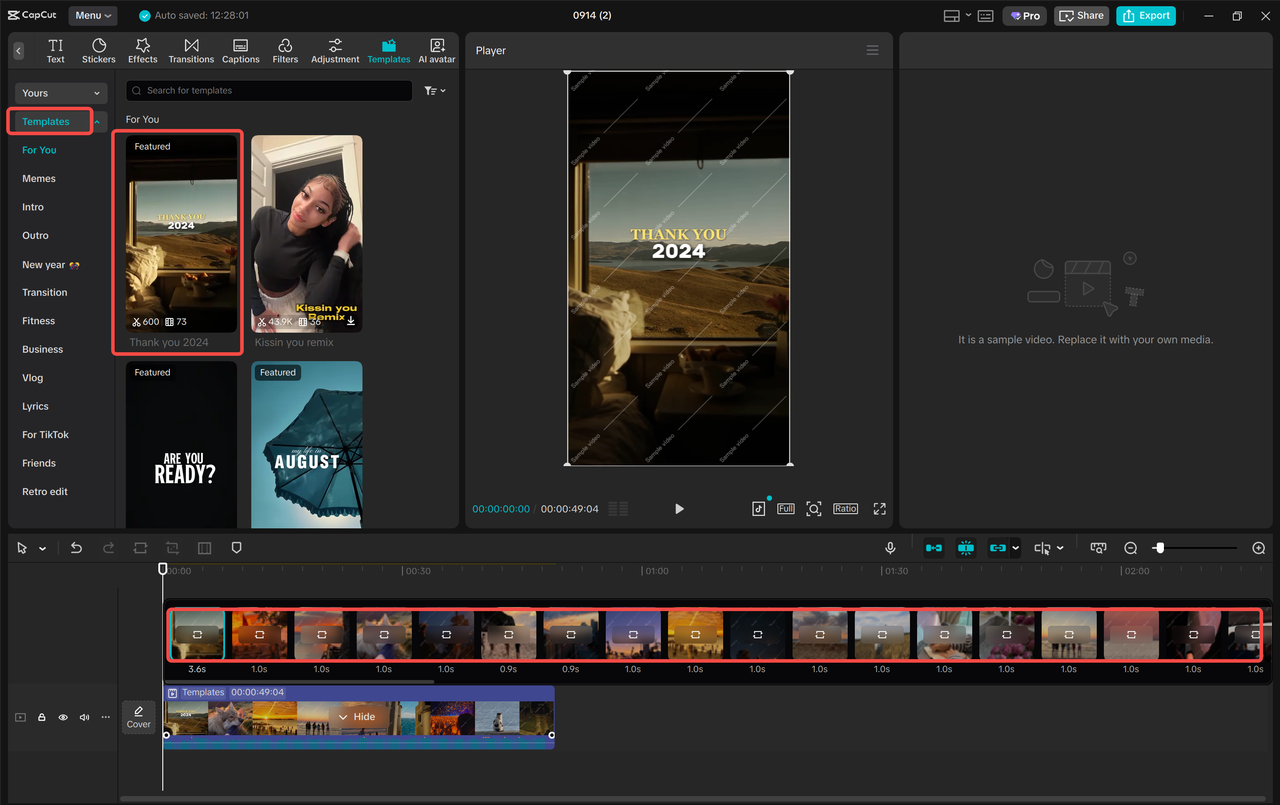Viewport: 1280px width, 805px height.
Task: Mute the track using speaker icon
Action: [84, 717]
